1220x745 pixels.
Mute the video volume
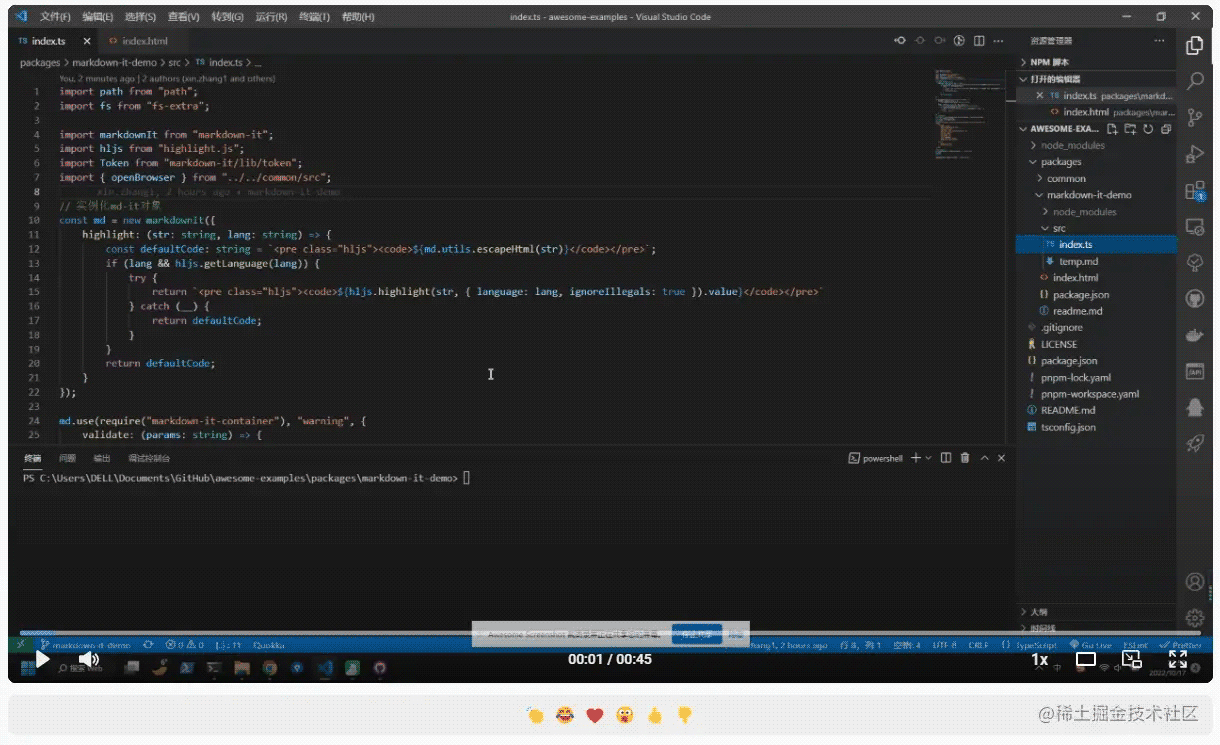[89, 659]
